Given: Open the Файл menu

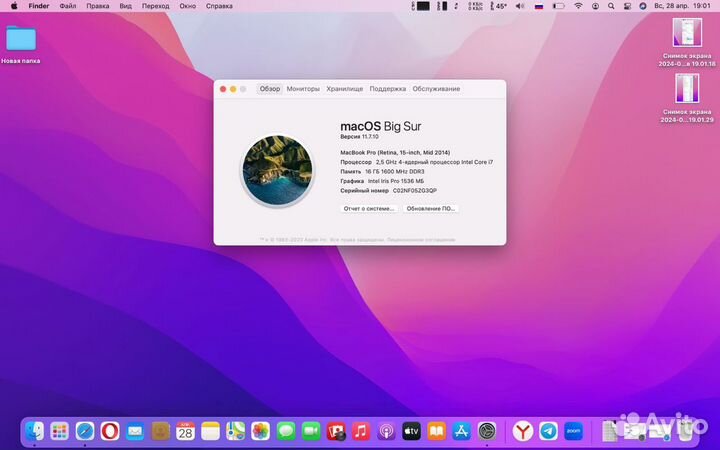Looking at the screenshot, I should (x=68, y=6).
